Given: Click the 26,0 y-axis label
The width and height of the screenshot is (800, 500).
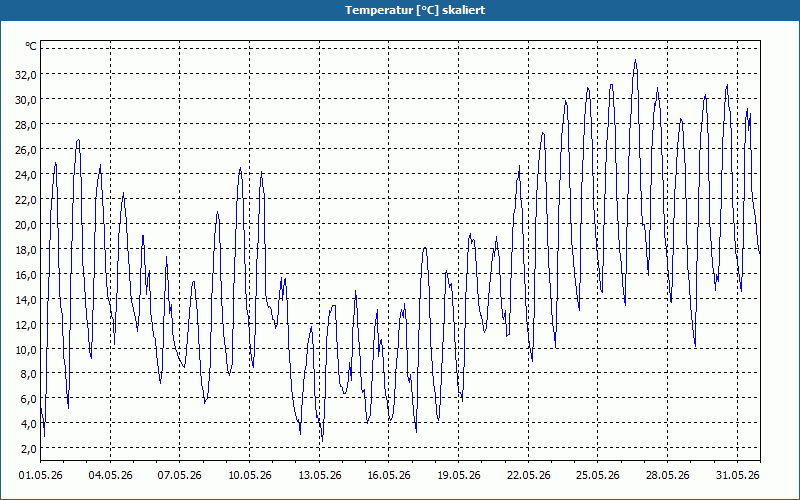Looking at the screenshot, I should click(26, 149).
